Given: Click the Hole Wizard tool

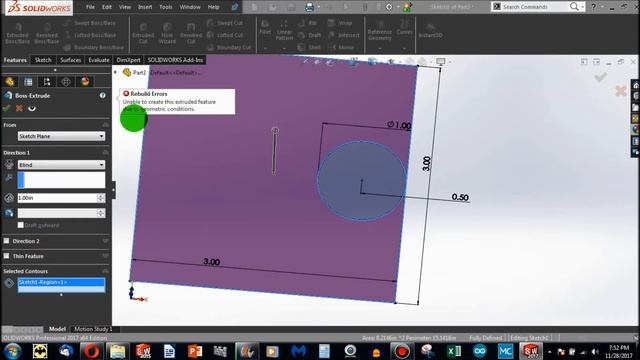Looking at the screenshot, I should click(167, 33).
